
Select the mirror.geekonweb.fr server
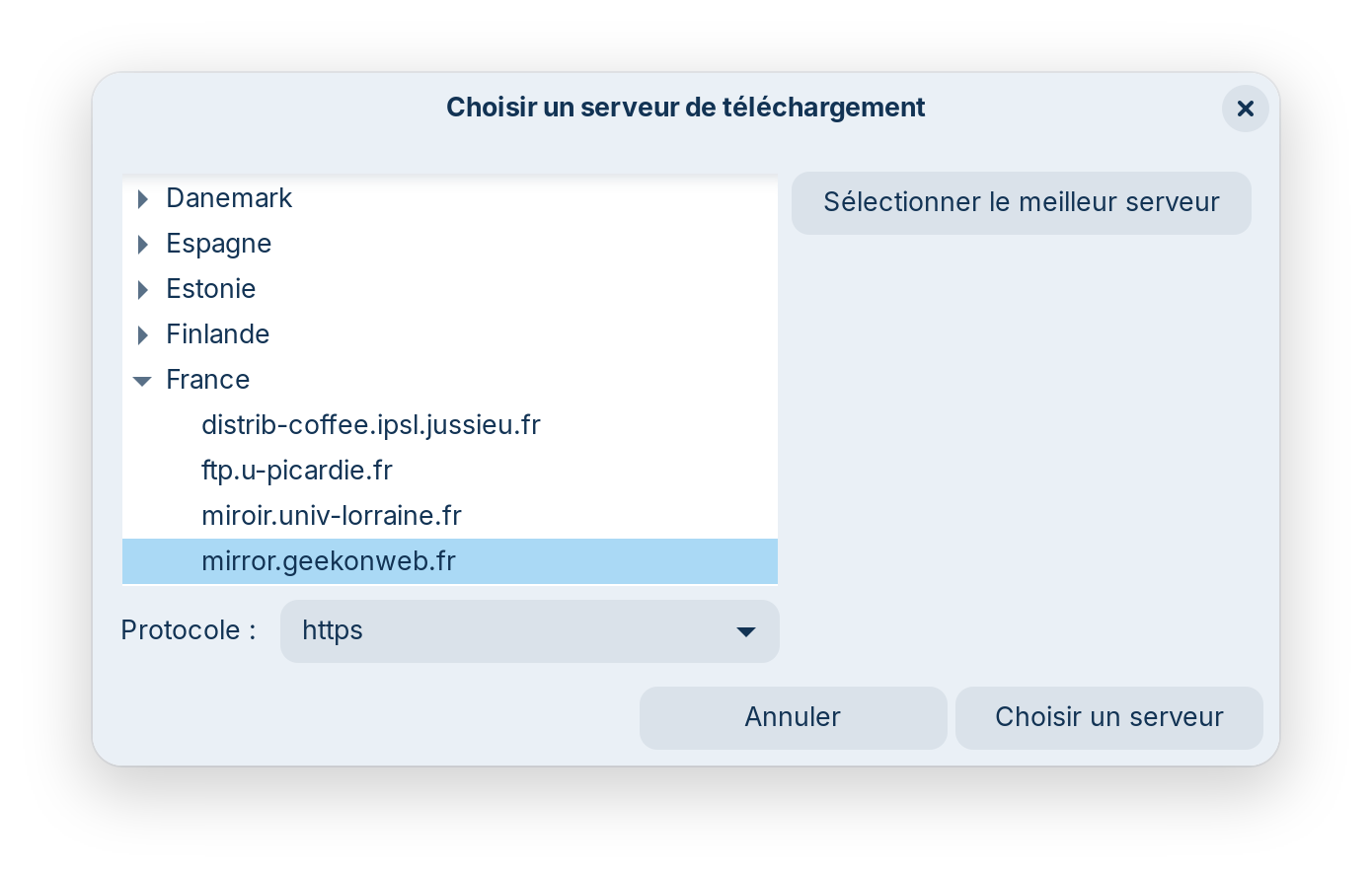pos(329,561)
